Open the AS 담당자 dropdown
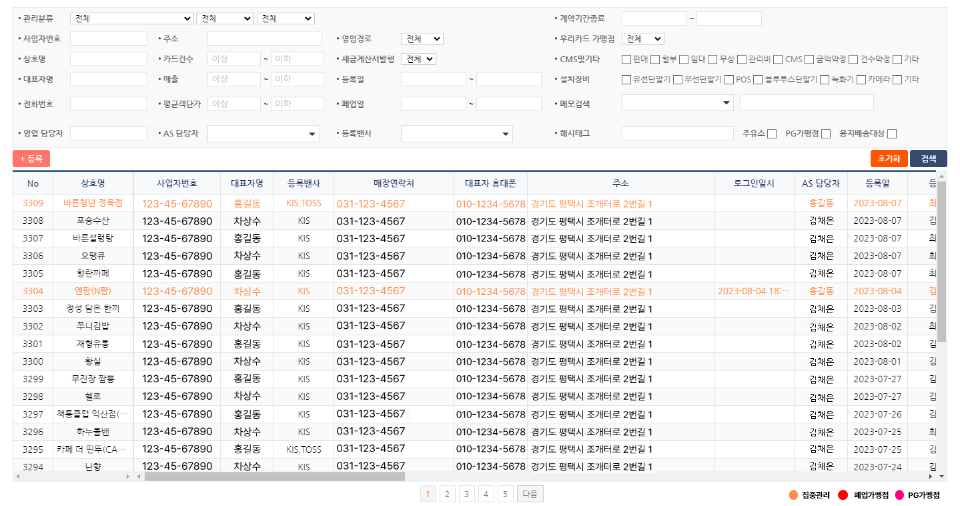 [263, 134]
